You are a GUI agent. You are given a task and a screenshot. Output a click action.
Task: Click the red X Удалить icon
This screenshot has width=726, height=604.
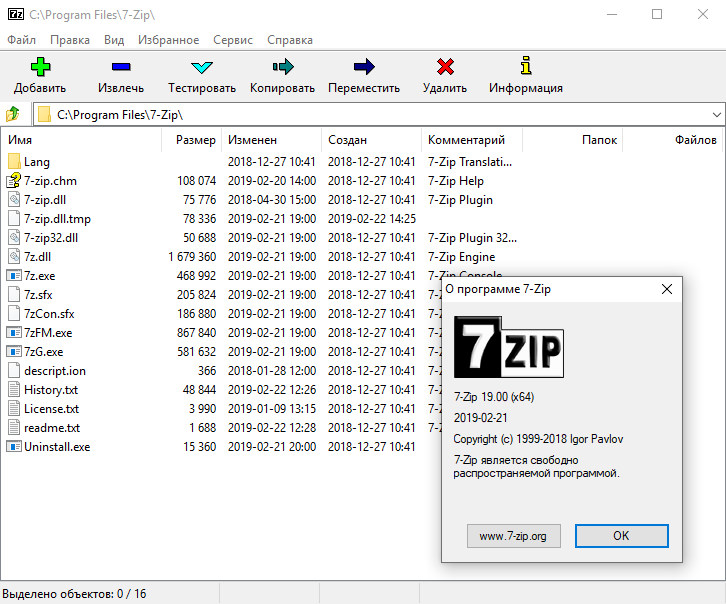[445, 67]
